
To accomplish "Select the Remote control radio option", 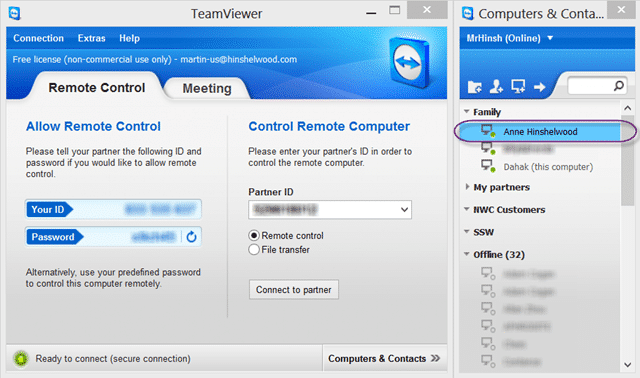I will 254,236.
